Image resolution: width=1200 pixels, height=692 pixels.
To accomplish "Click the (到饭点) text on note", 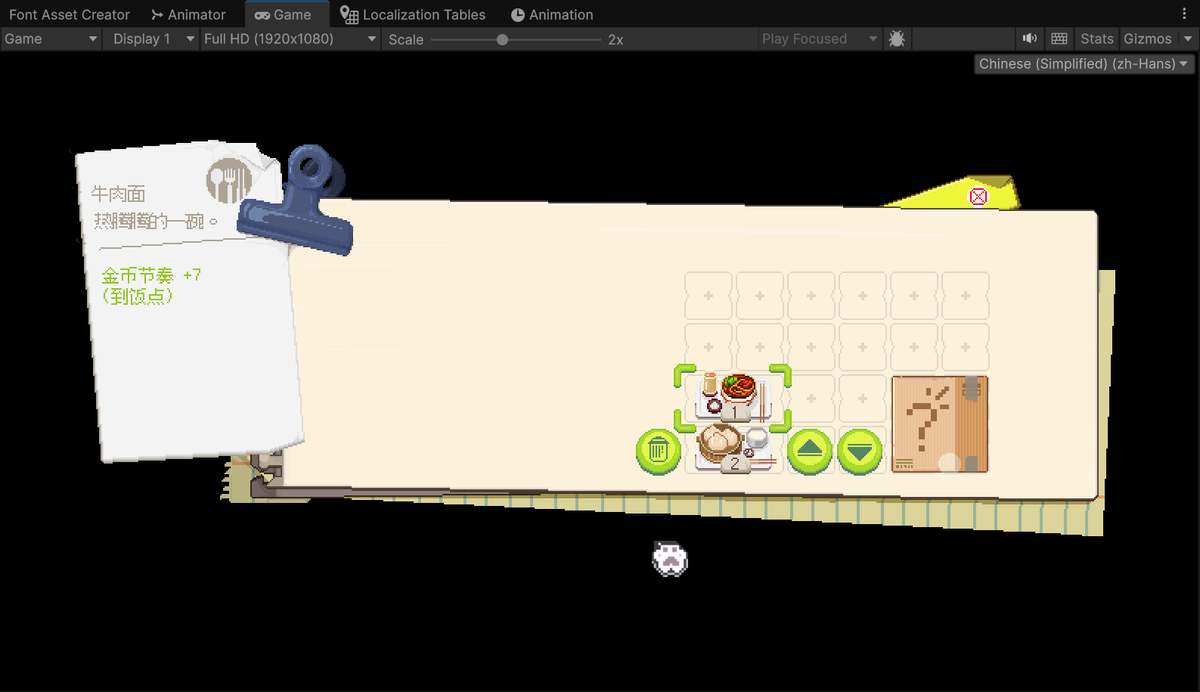I will pos(138,297).
